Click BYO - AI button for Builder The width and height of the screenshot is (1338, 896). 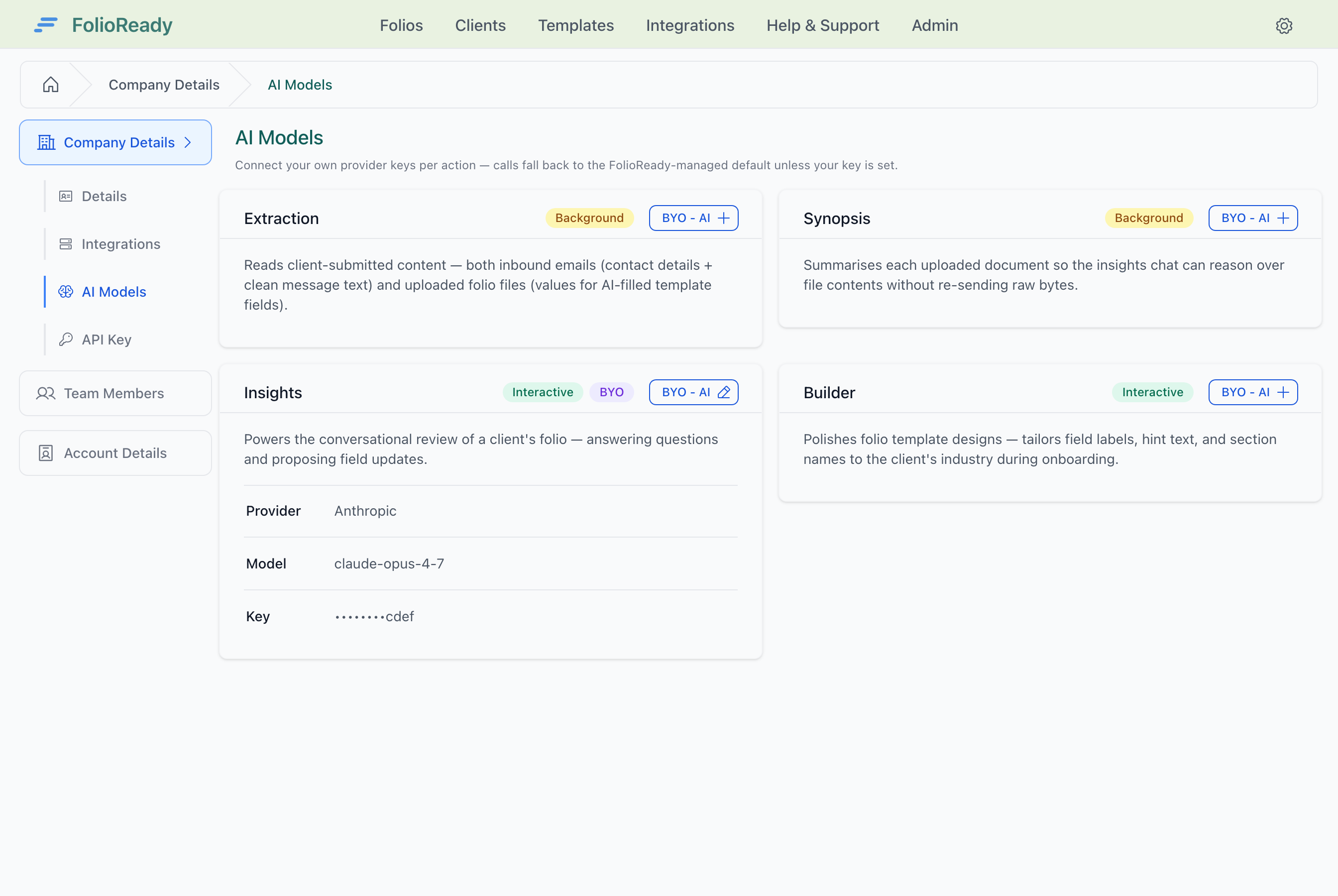(x=1253, y=393)
